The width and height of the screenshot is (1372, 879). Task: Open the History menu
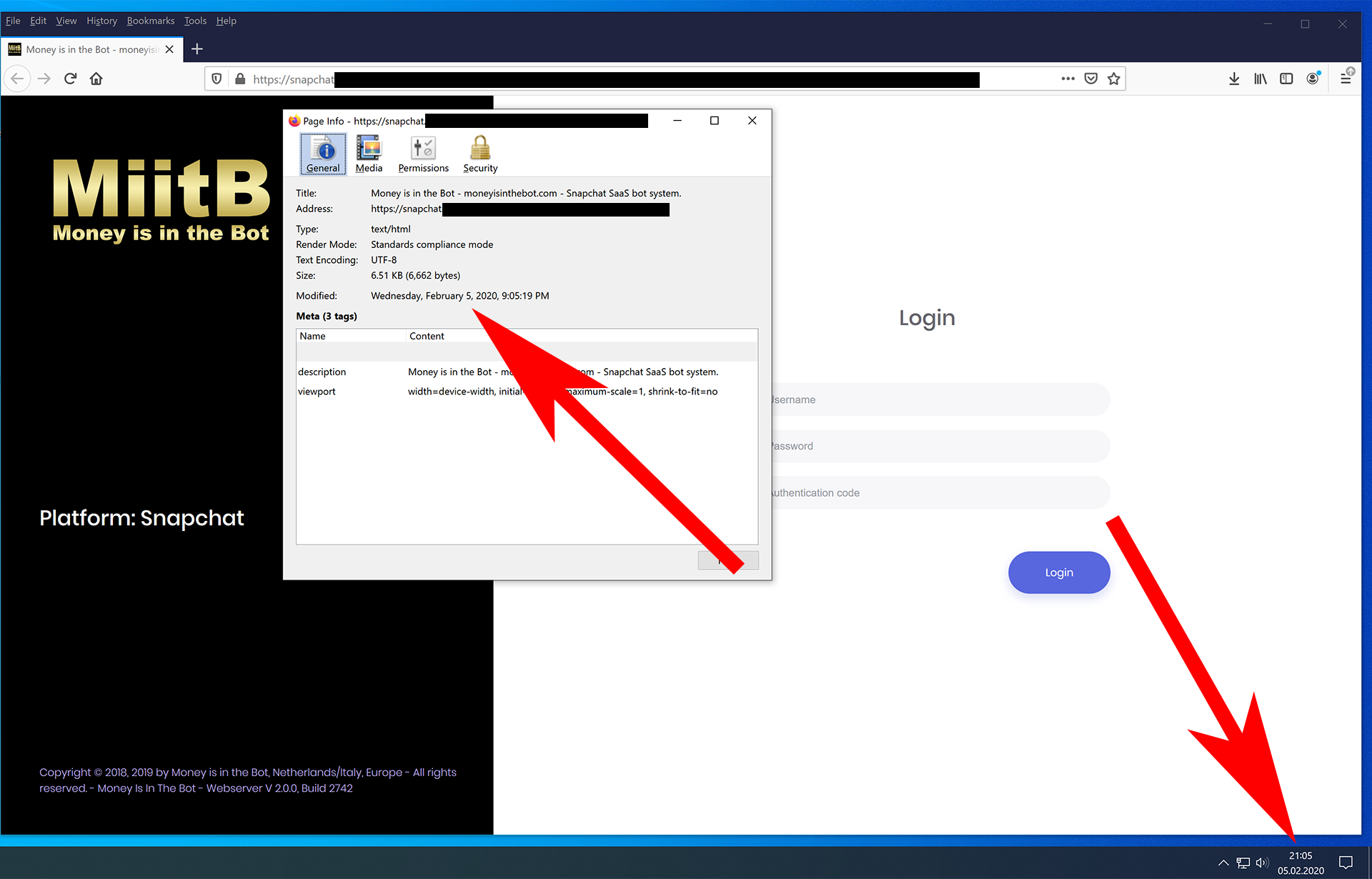[101, 21]
